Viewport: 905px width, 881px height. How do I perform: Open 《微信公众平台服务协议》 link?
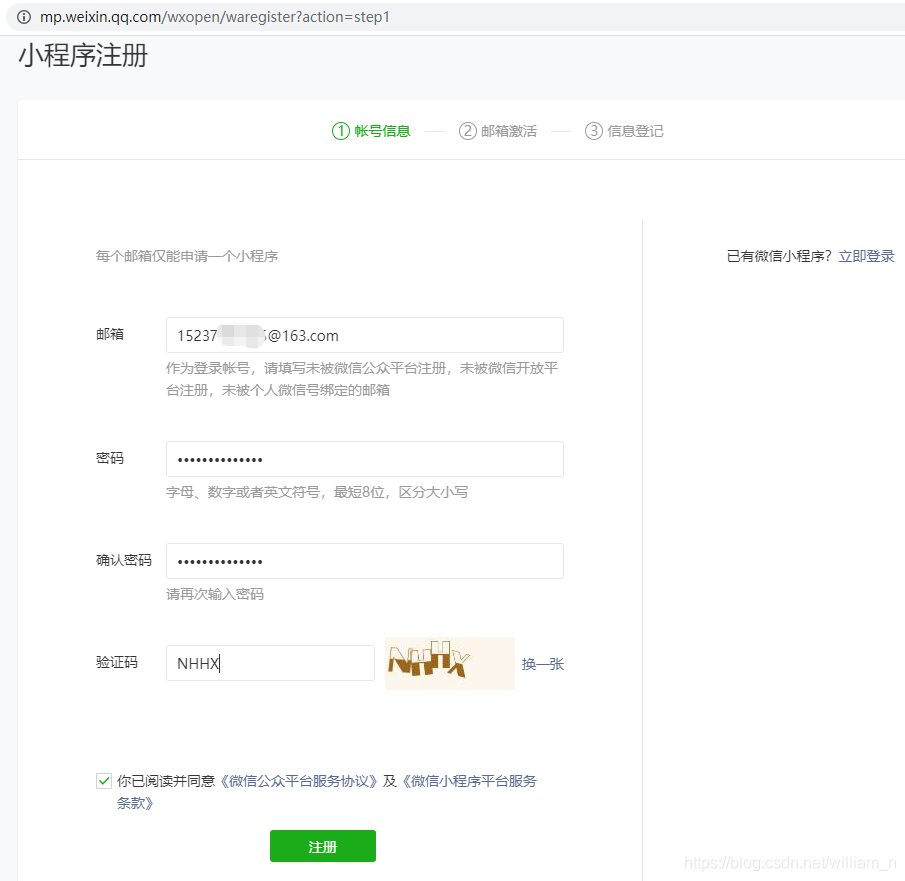[298, 781]
